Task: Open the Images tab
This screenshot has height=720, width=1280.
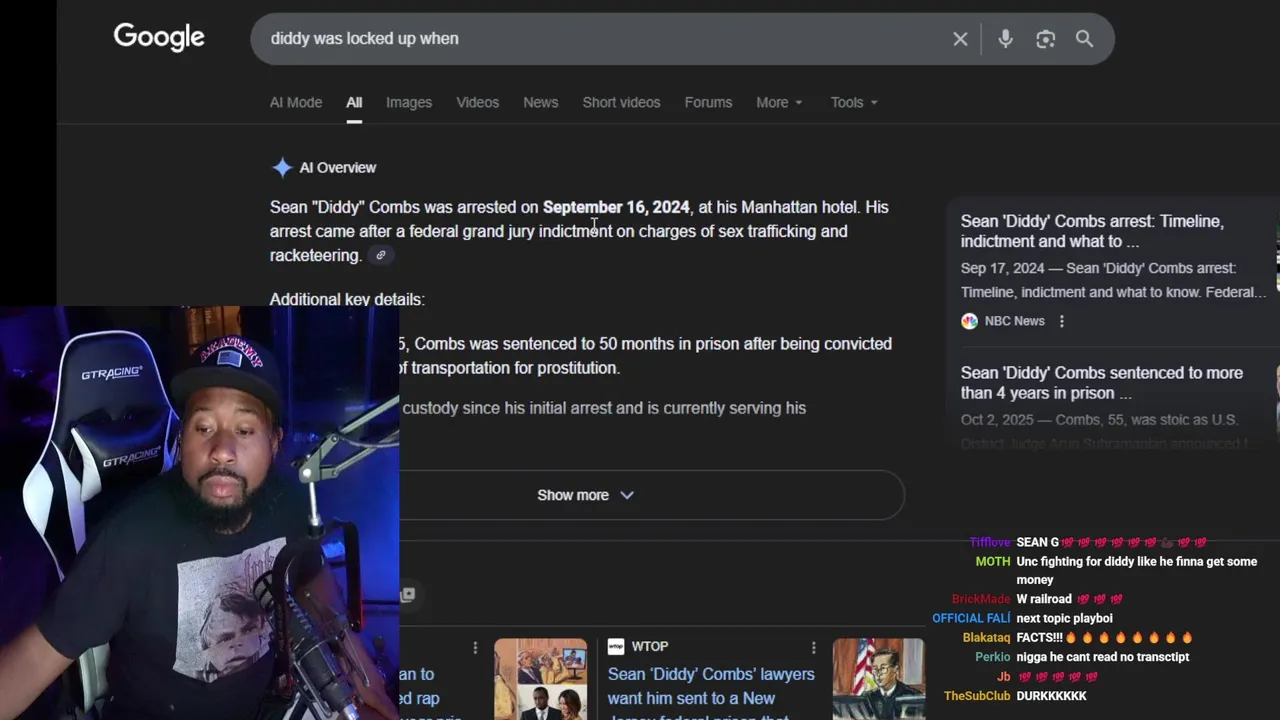Action: click(409, 102)
